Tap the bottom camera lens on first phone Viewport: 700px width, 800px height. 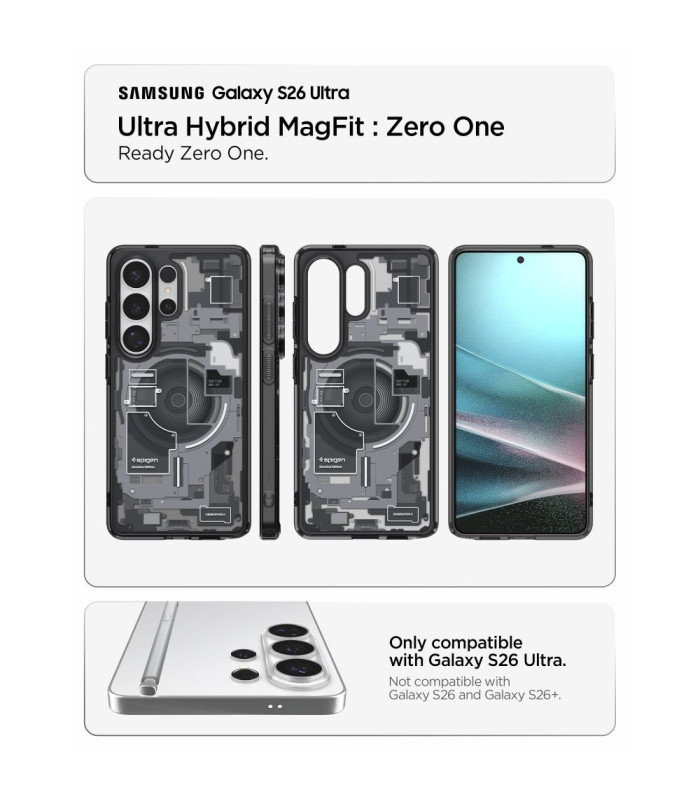(136, 337)
